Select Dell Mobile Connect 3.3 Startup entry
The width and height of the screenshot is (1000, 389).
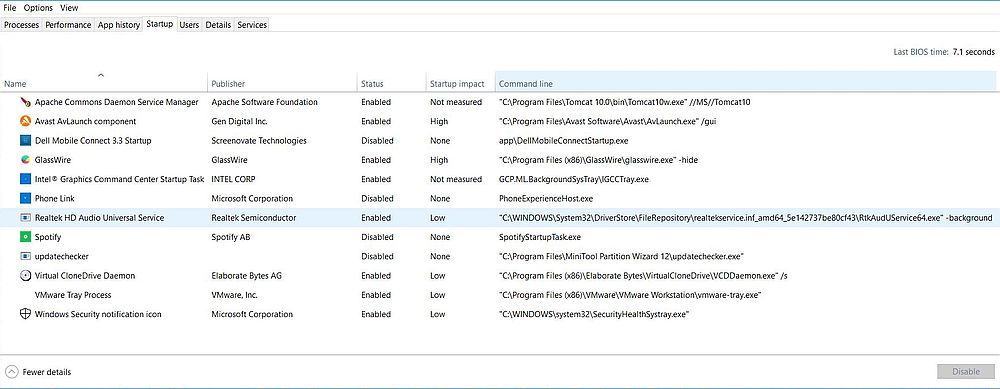[x=92, y=140]
